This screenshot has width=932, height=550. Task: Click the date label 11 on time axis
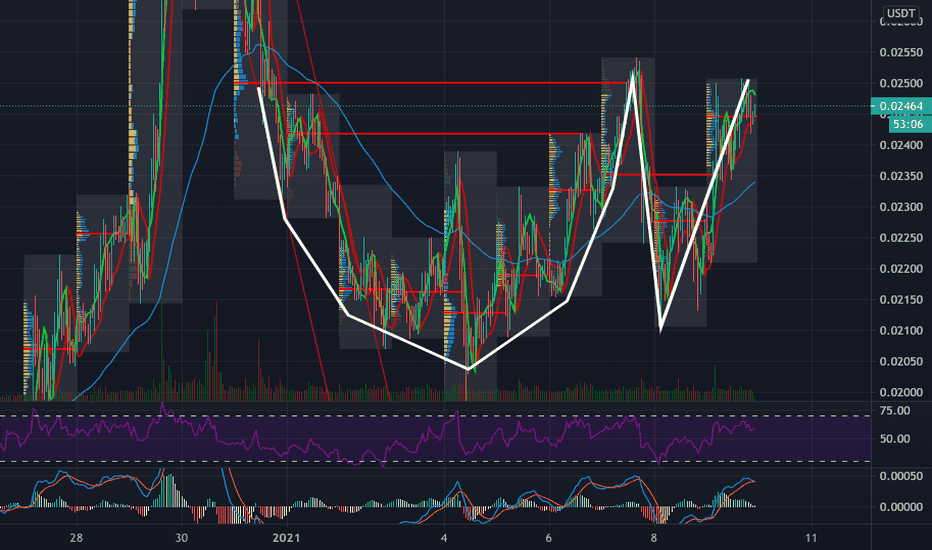click(811, 538)
